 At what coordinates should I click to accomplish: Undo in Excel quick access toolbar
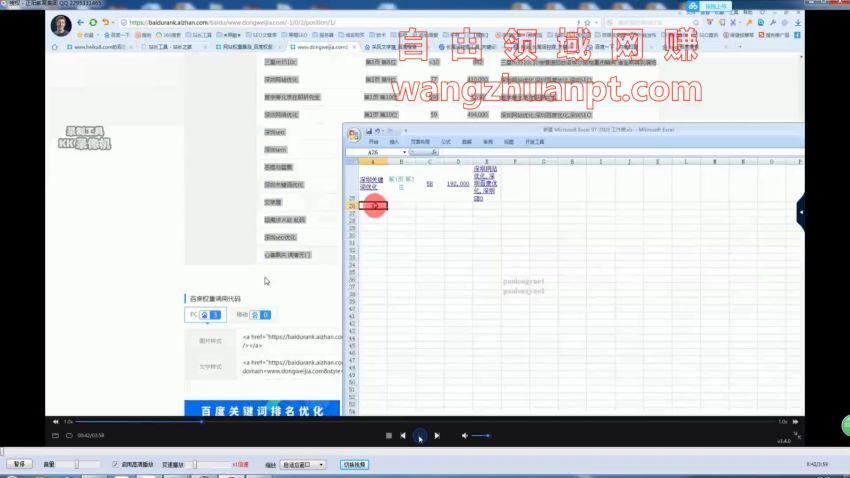(377, 131)
